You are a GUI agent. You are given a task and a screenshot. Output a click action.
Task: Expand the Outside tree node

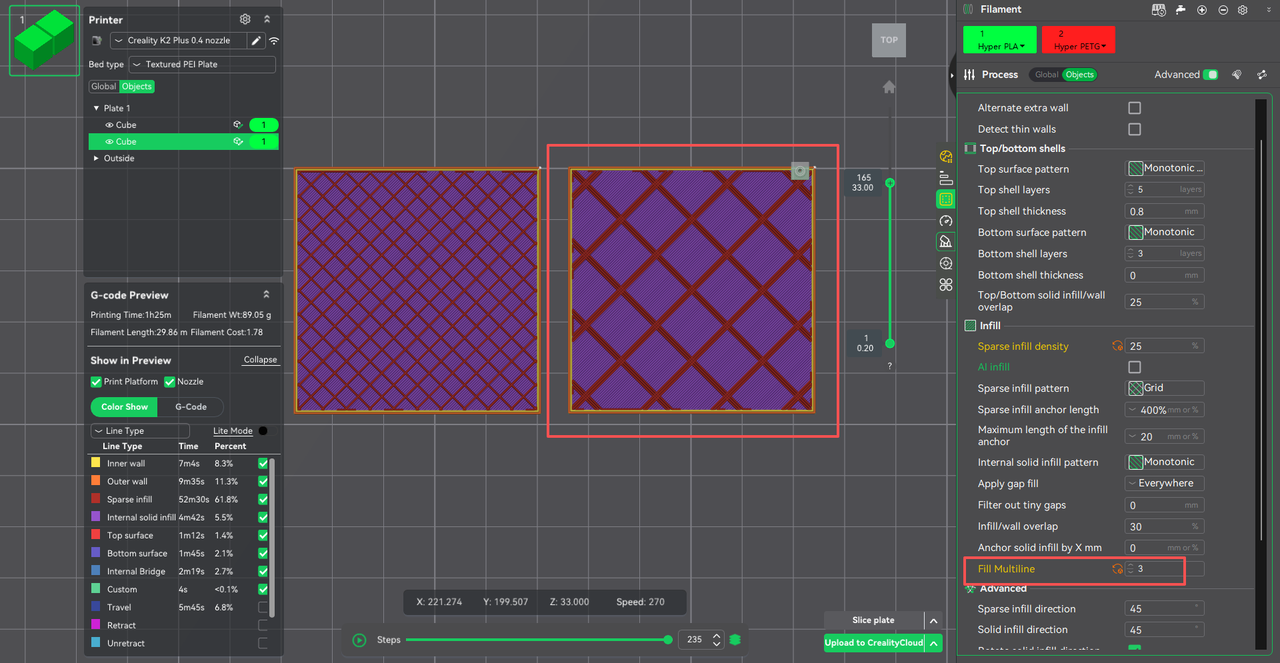(96, 158)
